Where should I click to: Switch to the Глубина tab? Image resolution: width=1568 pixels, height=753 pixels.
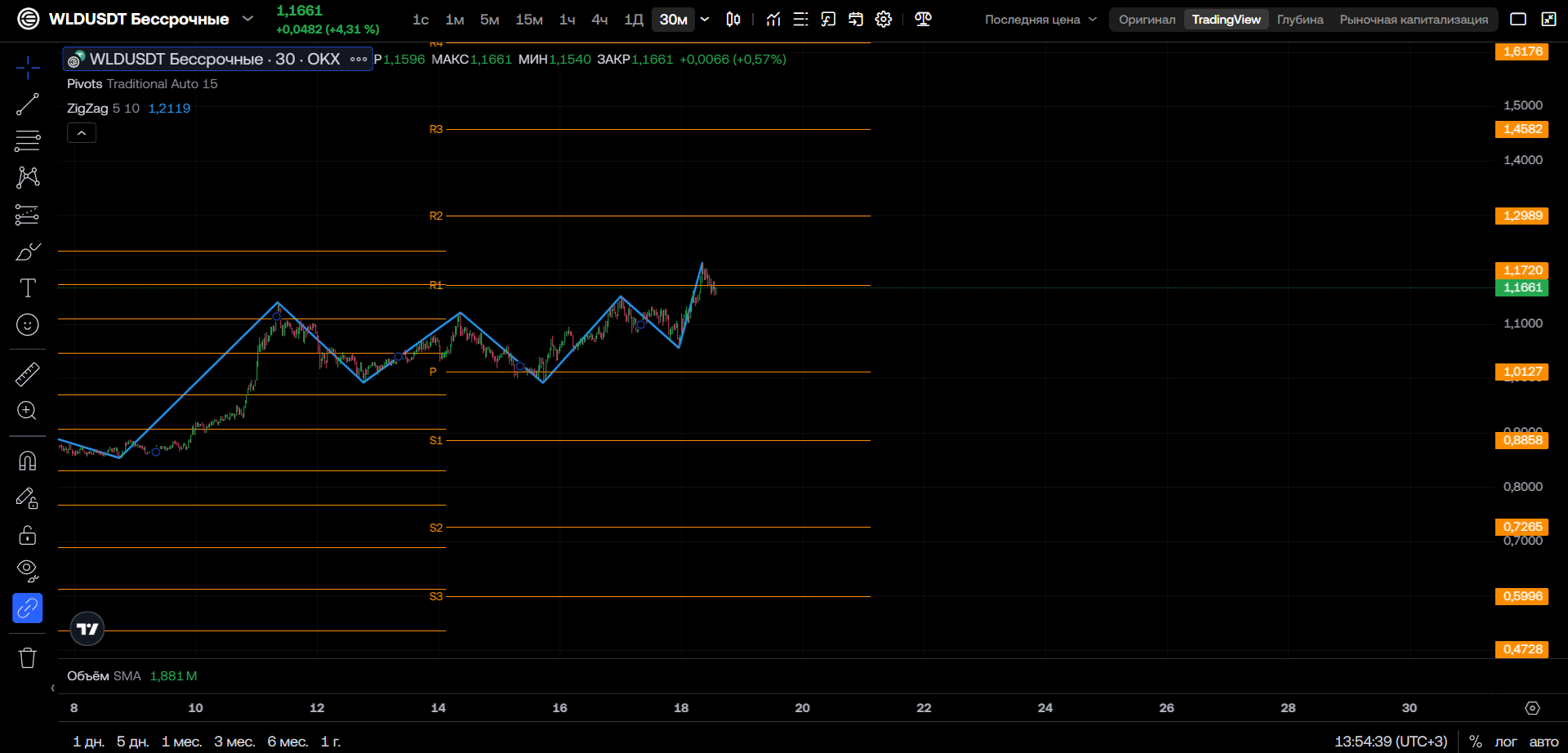coord(1300,20)
